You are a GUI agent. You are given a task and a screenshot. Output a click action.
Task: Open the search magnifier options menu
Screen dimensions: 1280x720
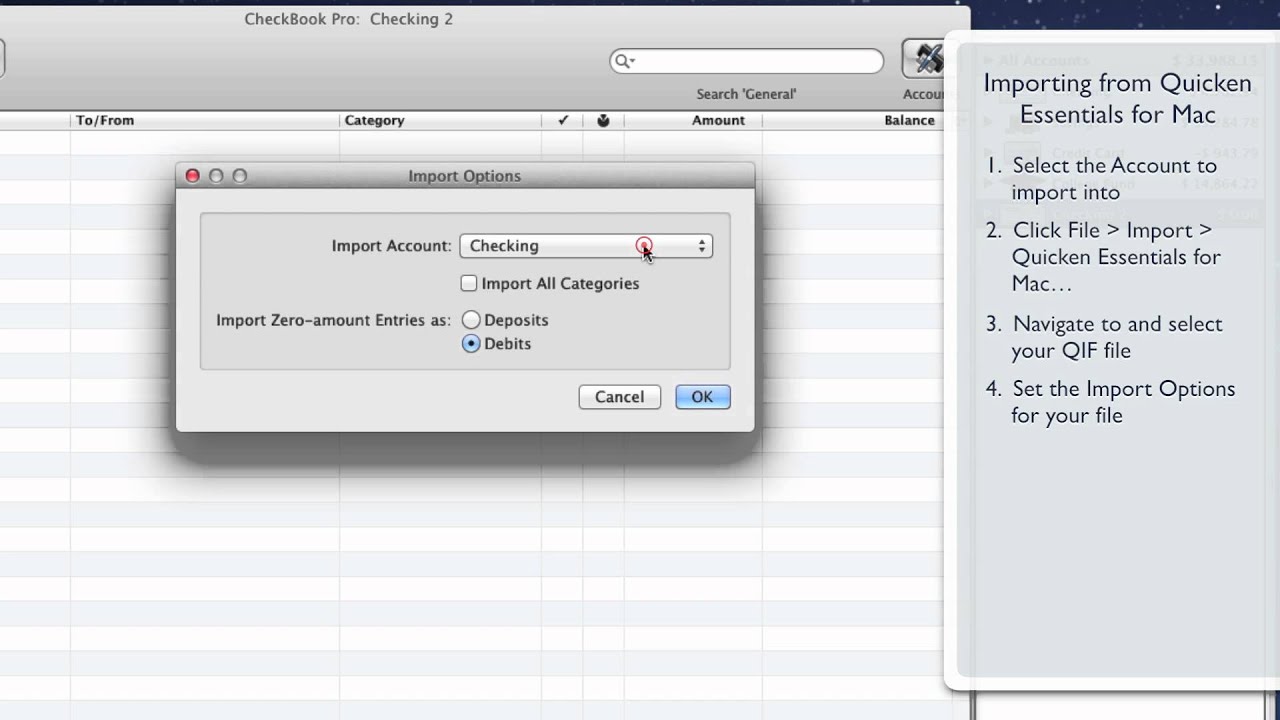point(625,61)
